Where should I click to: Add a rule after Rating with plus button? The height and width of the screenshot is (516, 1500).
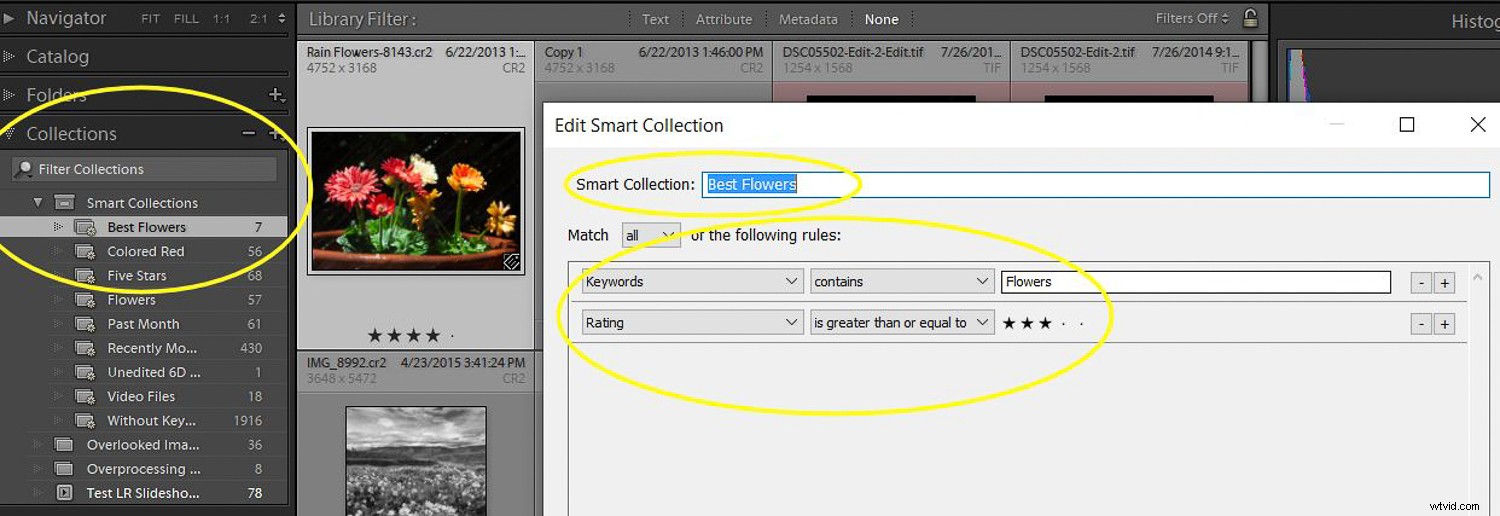tap(1444, 324)
